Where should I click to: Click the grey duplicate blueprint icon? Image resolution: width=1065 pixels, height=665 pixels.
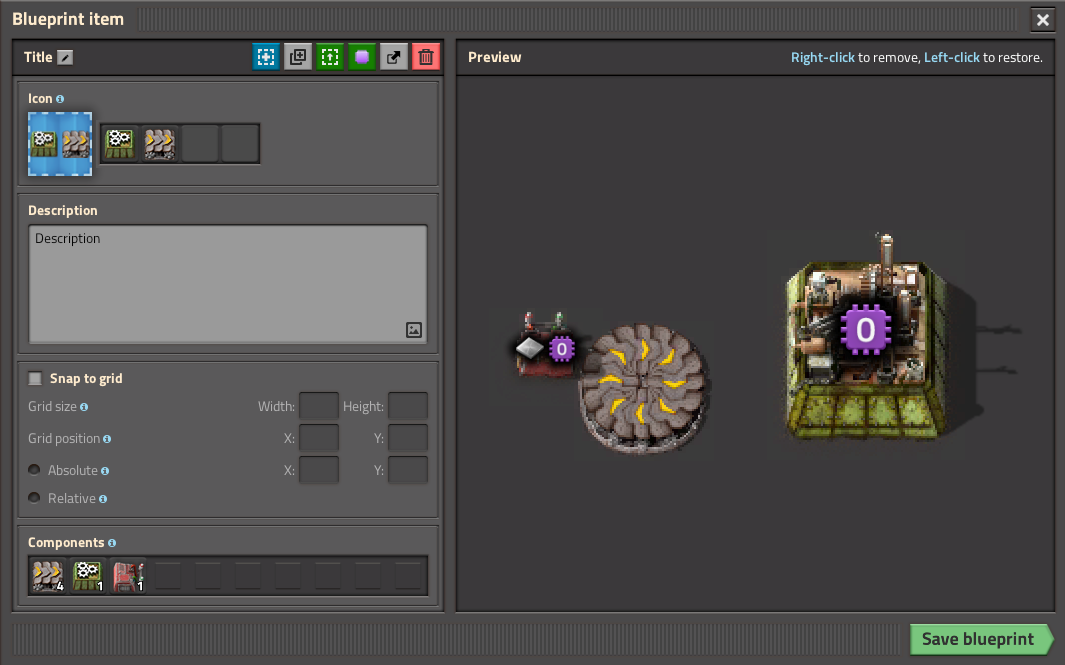(297, 57)
